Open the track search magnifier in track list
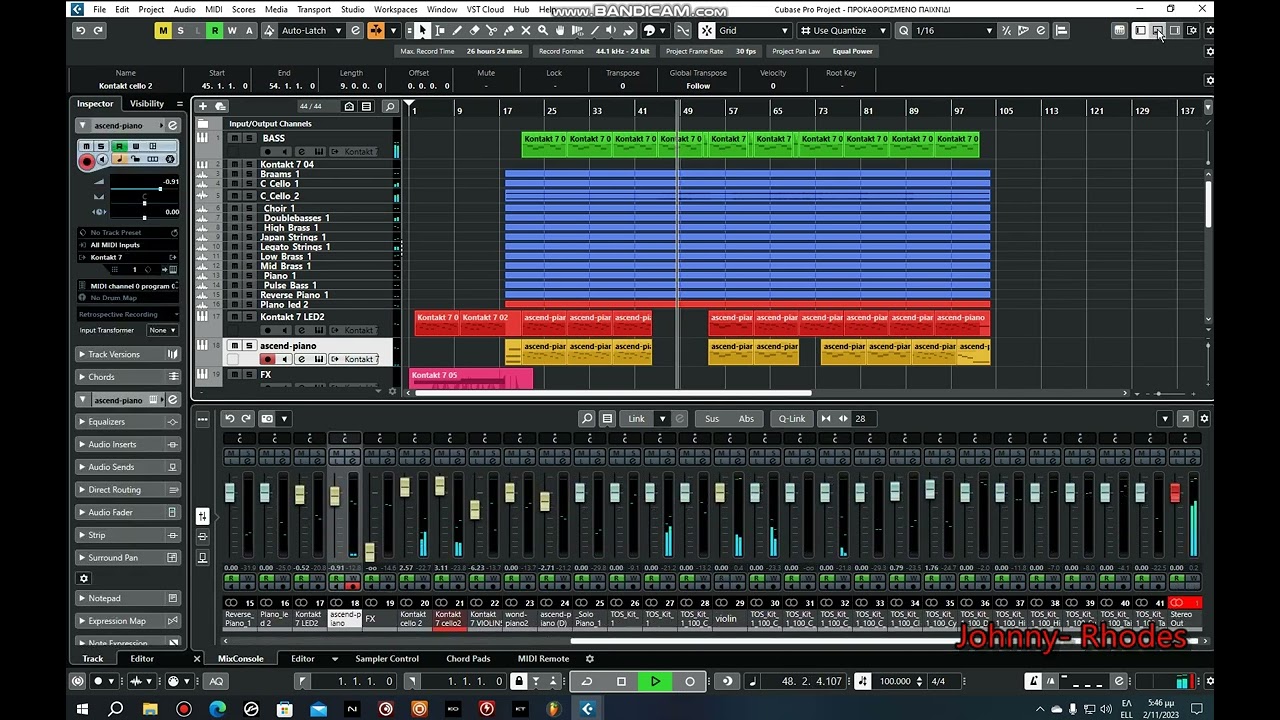Image resolution: width=1280 pixels, height=720 pixels. 389,106
